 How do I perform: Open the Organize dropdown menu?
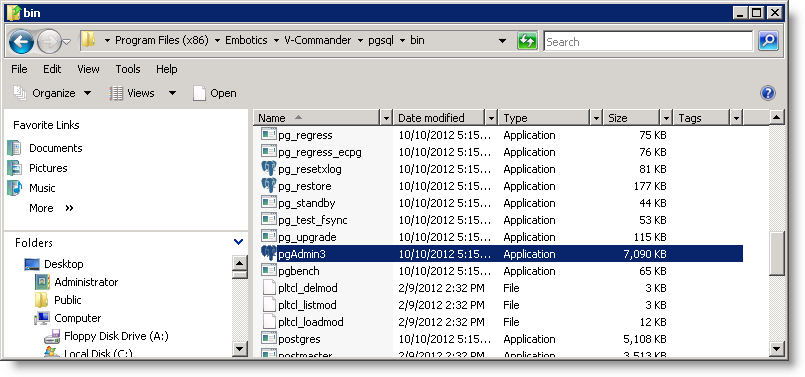tap(52, 93)
